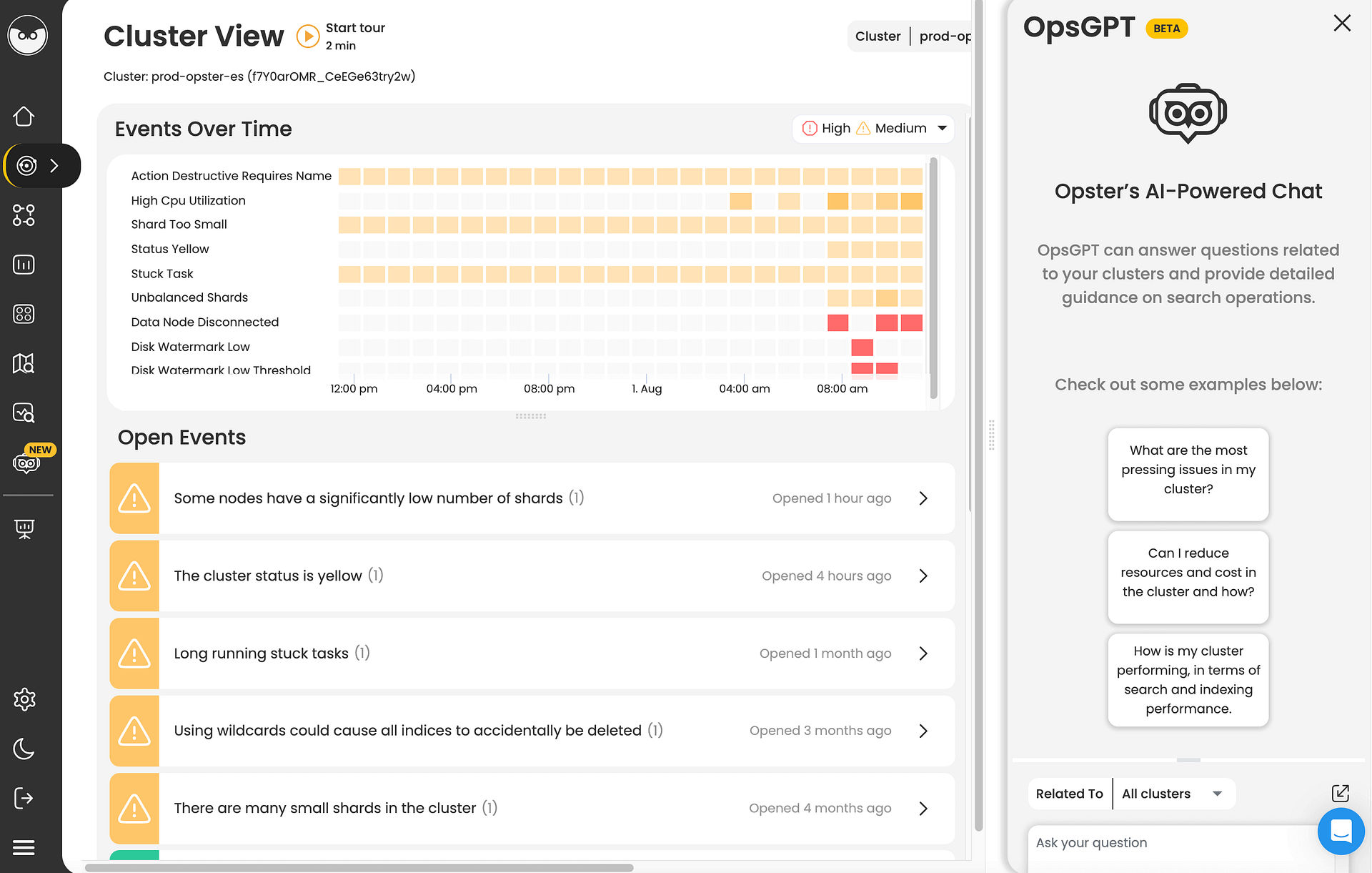This screenshot has height=873, width=1372.
Task: Open Settings via the gear icon
Action: point(24,700)
